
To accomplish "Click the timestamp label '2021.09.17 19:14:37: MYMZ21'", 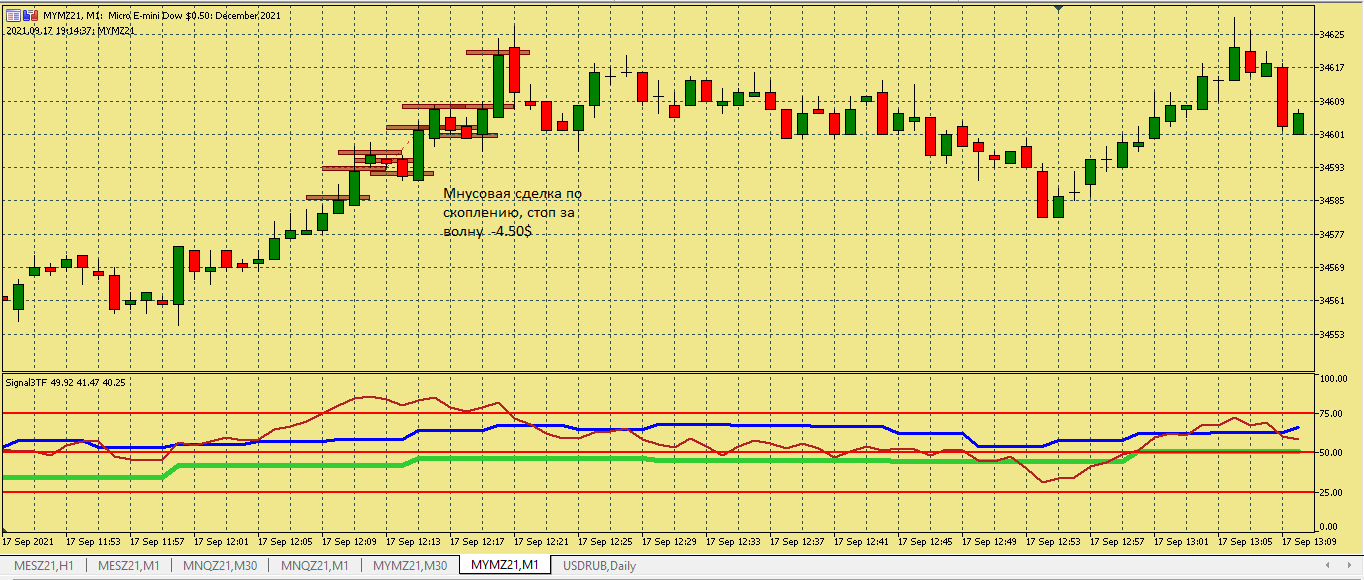I will 70,30.
